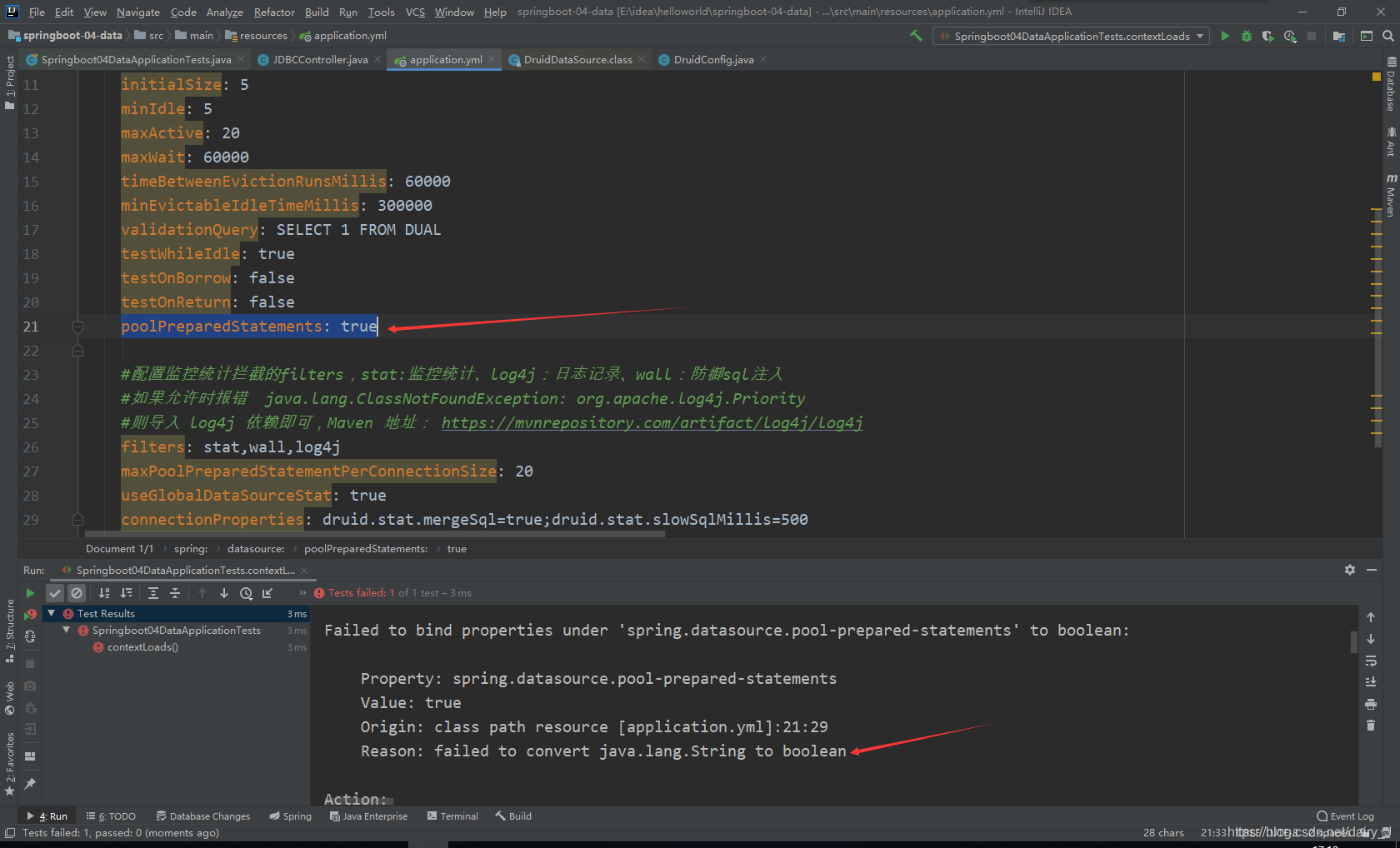
Task: Click the datasource: breadcrumb below the editor
Action: coord(256,549)
